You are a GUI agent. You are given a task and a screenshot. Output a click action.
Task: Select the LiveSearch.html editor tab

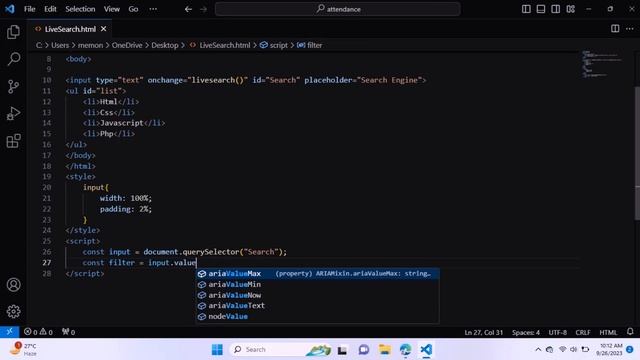tap(70, 29)
